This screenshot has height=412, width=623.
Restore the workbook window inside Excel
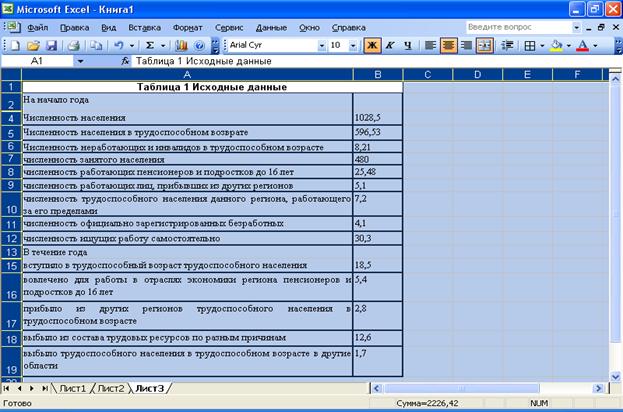pyautogui.click(x=601, y=27)
